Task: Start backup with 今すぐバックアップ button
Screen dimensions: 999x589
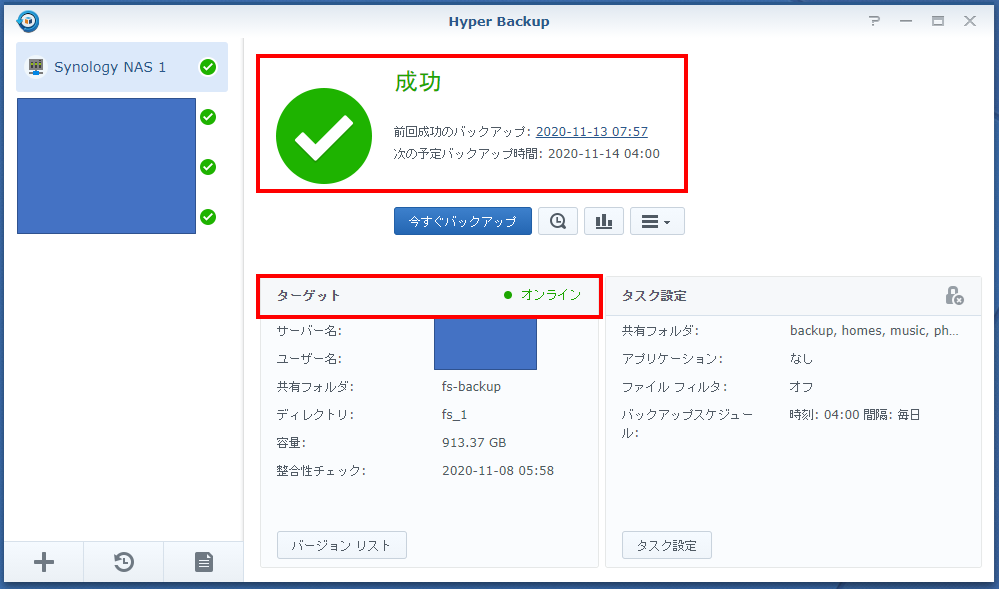Action: (463, 221)
